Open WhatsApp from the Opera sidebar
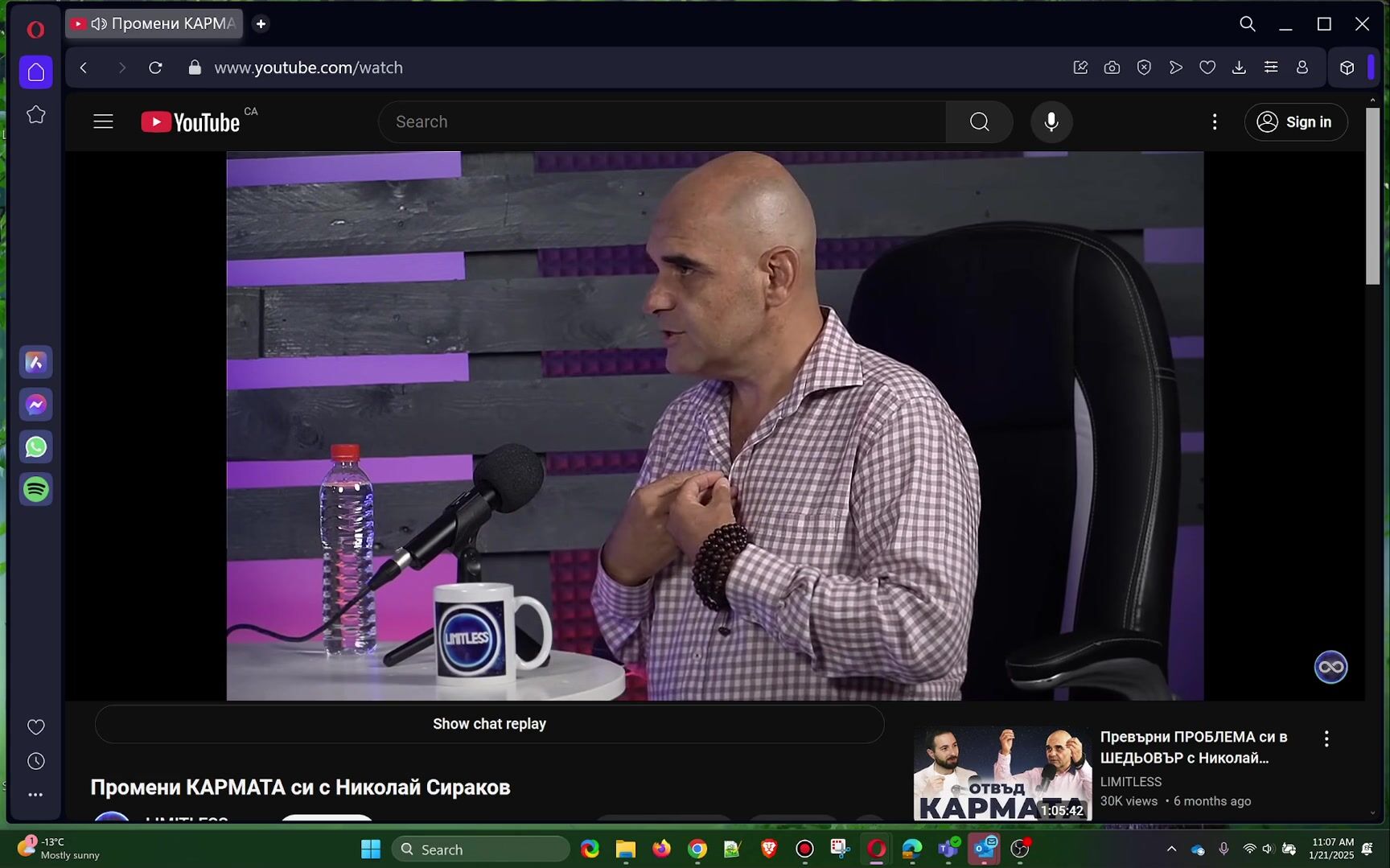The image size is (1390, 868). [35, 447]
